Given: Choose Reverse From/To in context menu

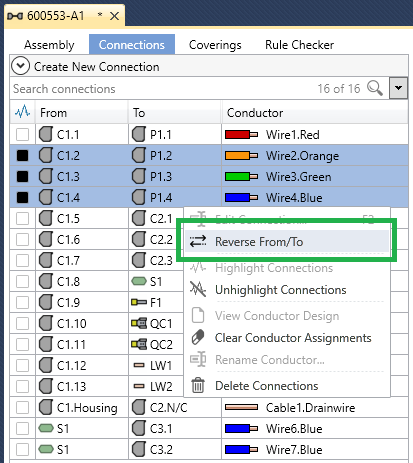Looking at the screenshot, I should (287, 241).
